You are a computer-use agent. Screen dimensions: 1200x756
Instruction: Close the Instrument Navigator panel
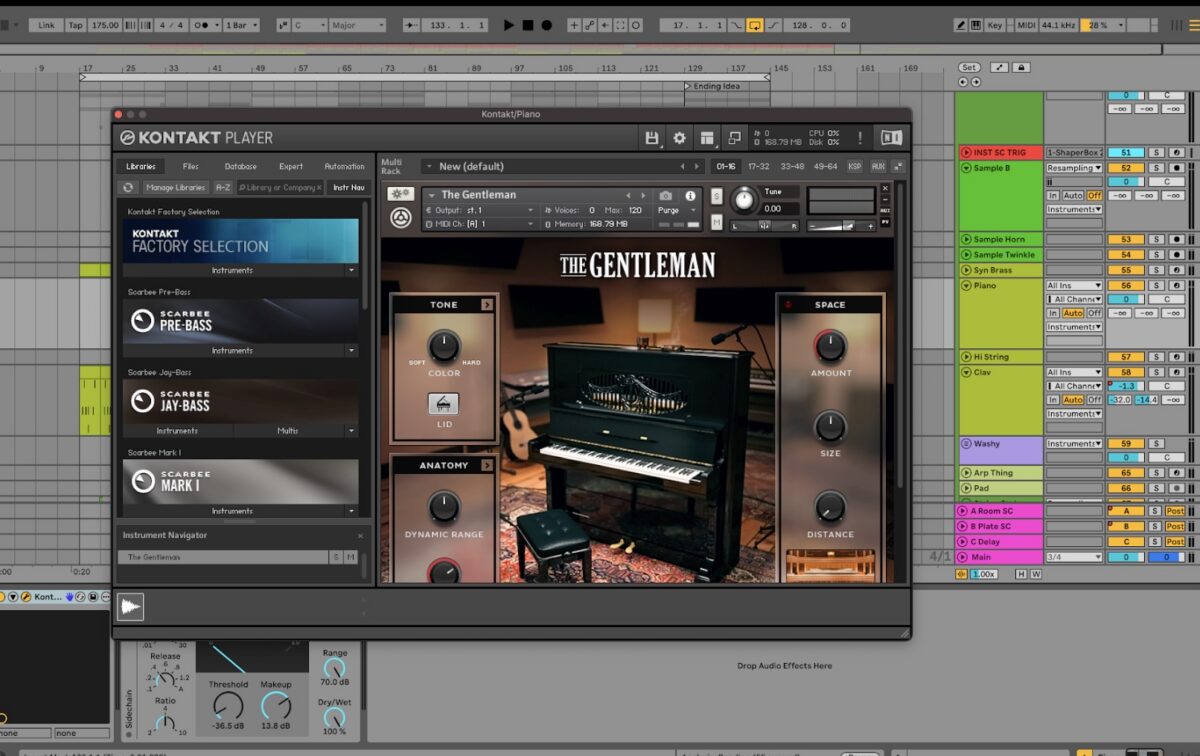(x=361, y=536)
